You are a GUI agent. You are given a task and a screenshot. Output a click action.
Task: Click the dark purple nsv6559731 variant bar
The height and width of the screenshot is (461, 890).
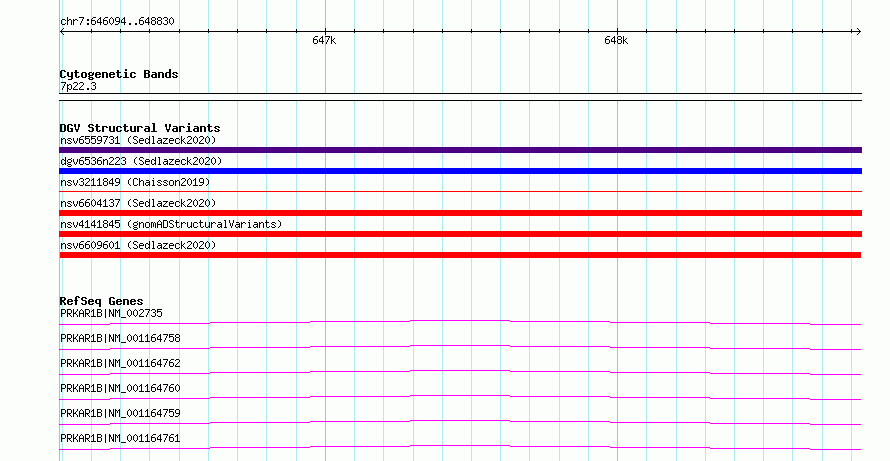pos(460,150)
